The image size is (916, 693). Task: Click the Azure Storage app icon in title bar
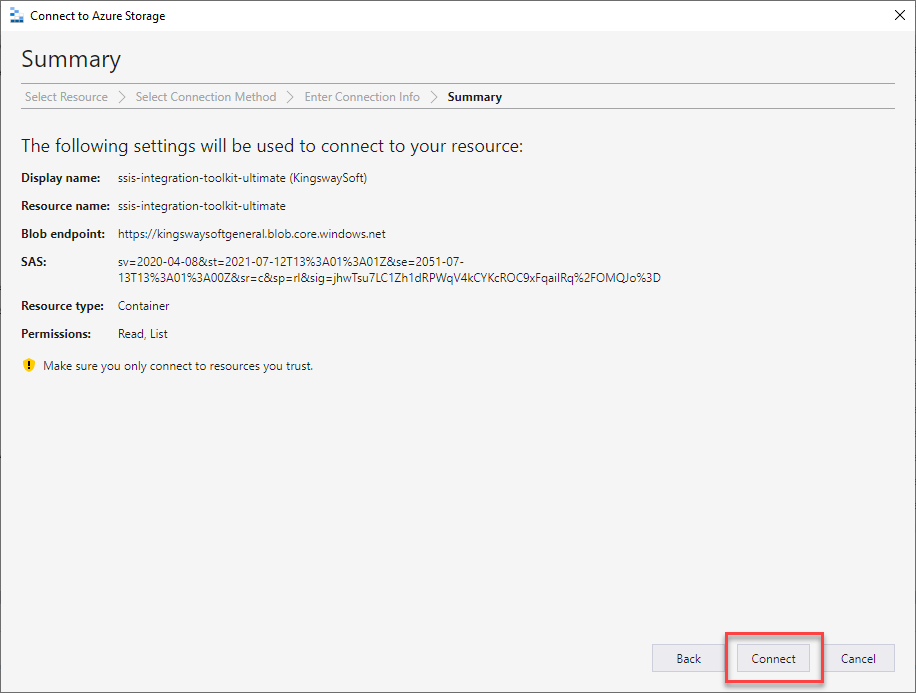coord(17,16)
